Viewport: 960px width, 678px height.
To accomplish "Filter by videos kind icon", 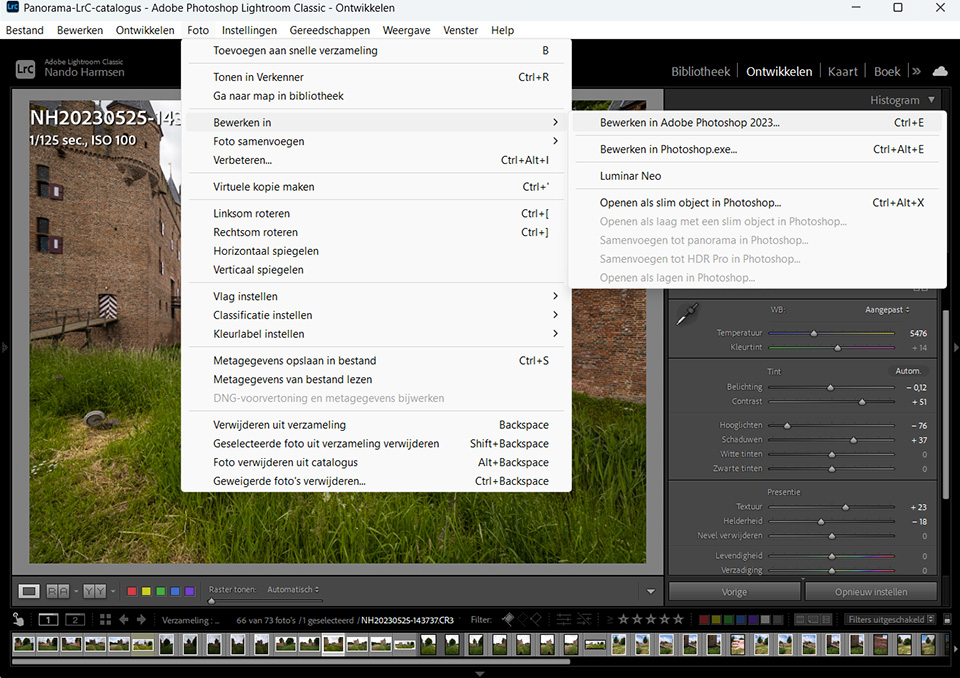I will pyautogui.click(x=826, y=619).
